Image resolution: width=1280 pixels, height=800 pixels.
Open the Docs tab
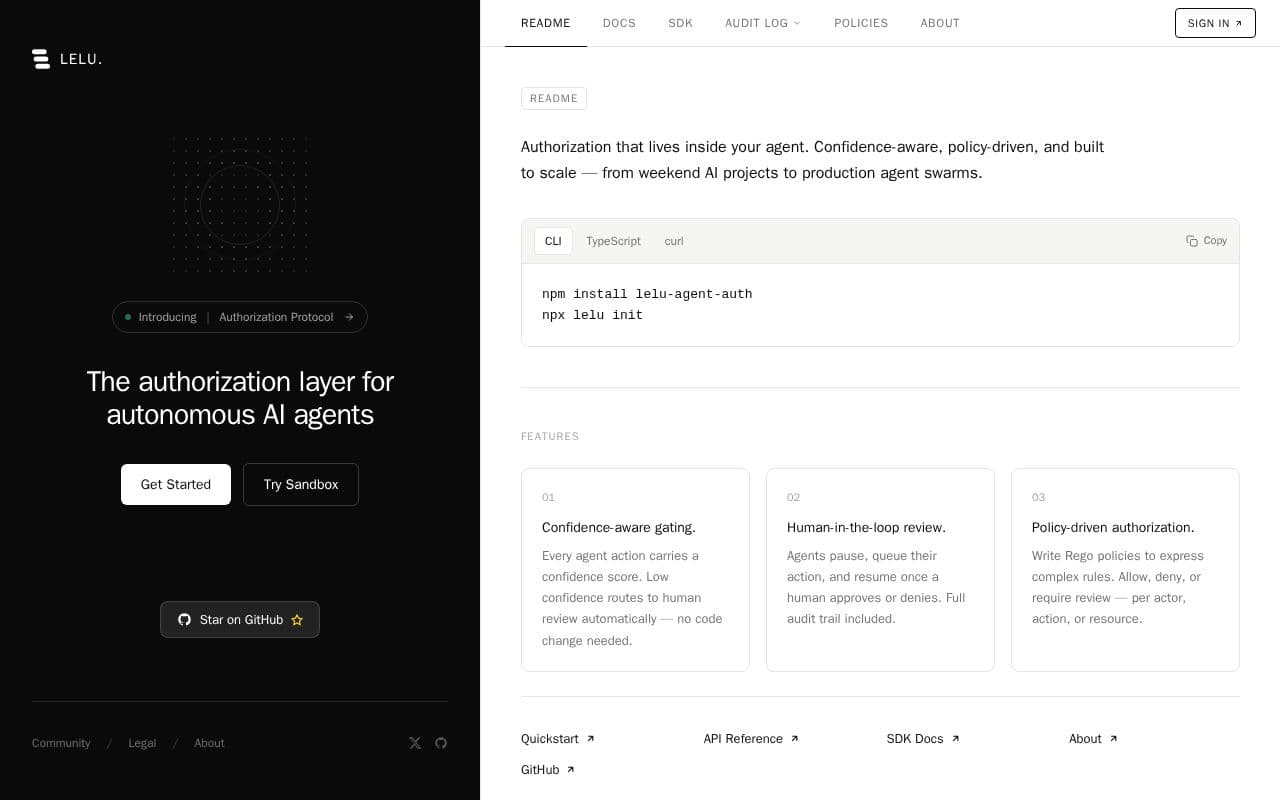coord(619,23)
